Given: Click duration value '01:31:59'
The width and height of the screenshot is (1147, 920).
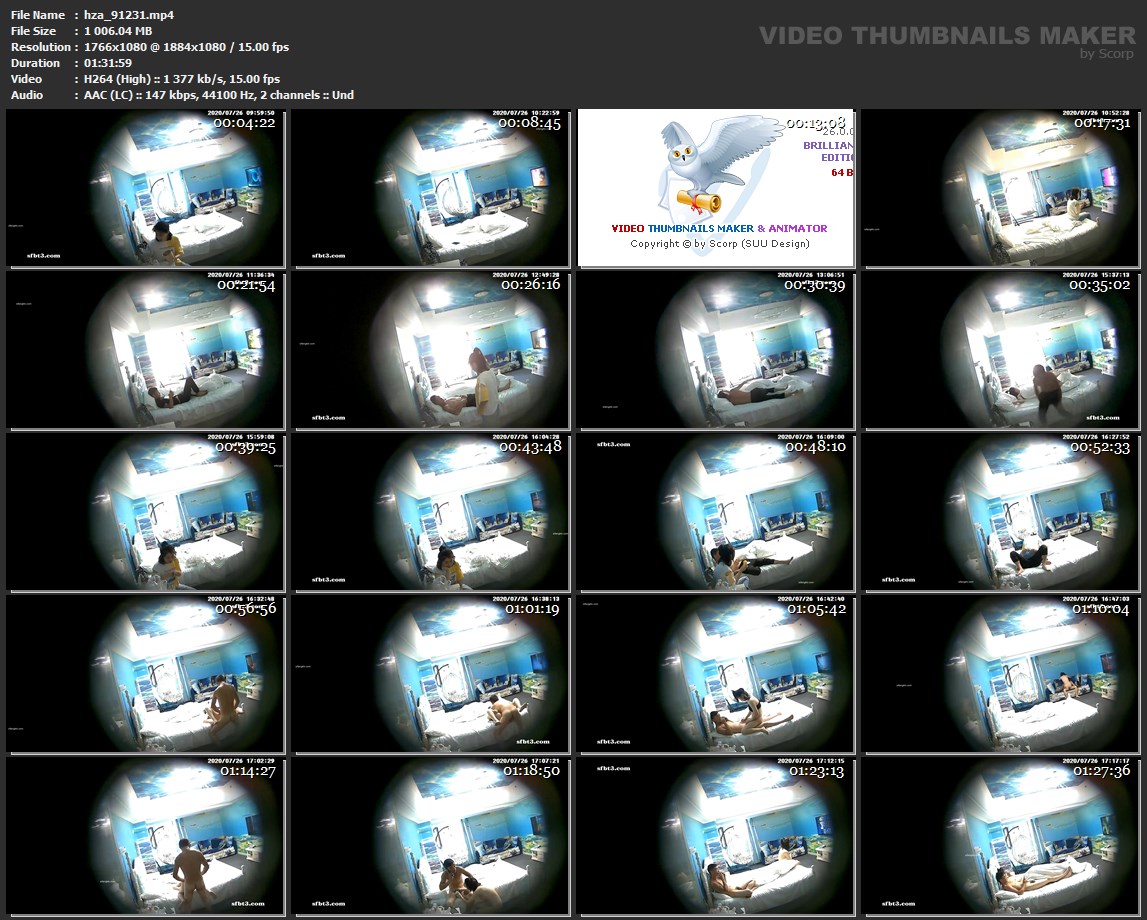Looking at the screenshot, I should [108, 63].
